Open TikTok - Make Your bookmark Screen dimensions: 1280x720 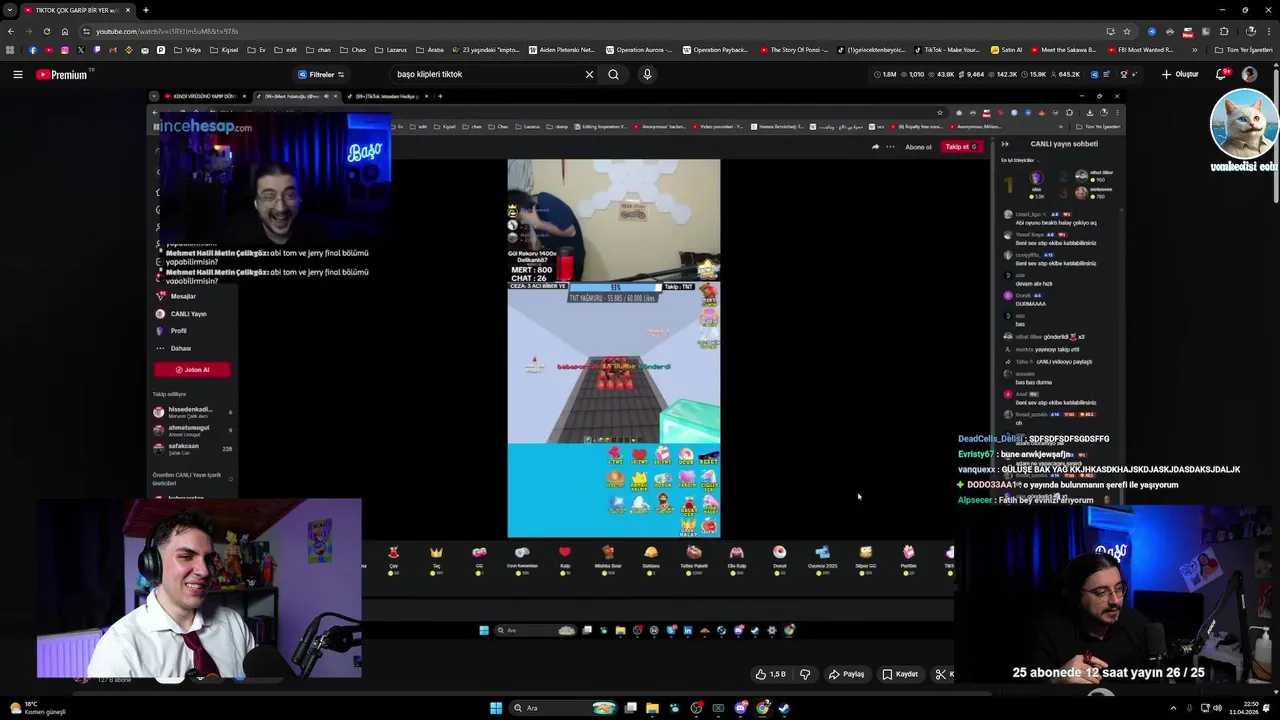pyautogui.click(x=946, y=49)
